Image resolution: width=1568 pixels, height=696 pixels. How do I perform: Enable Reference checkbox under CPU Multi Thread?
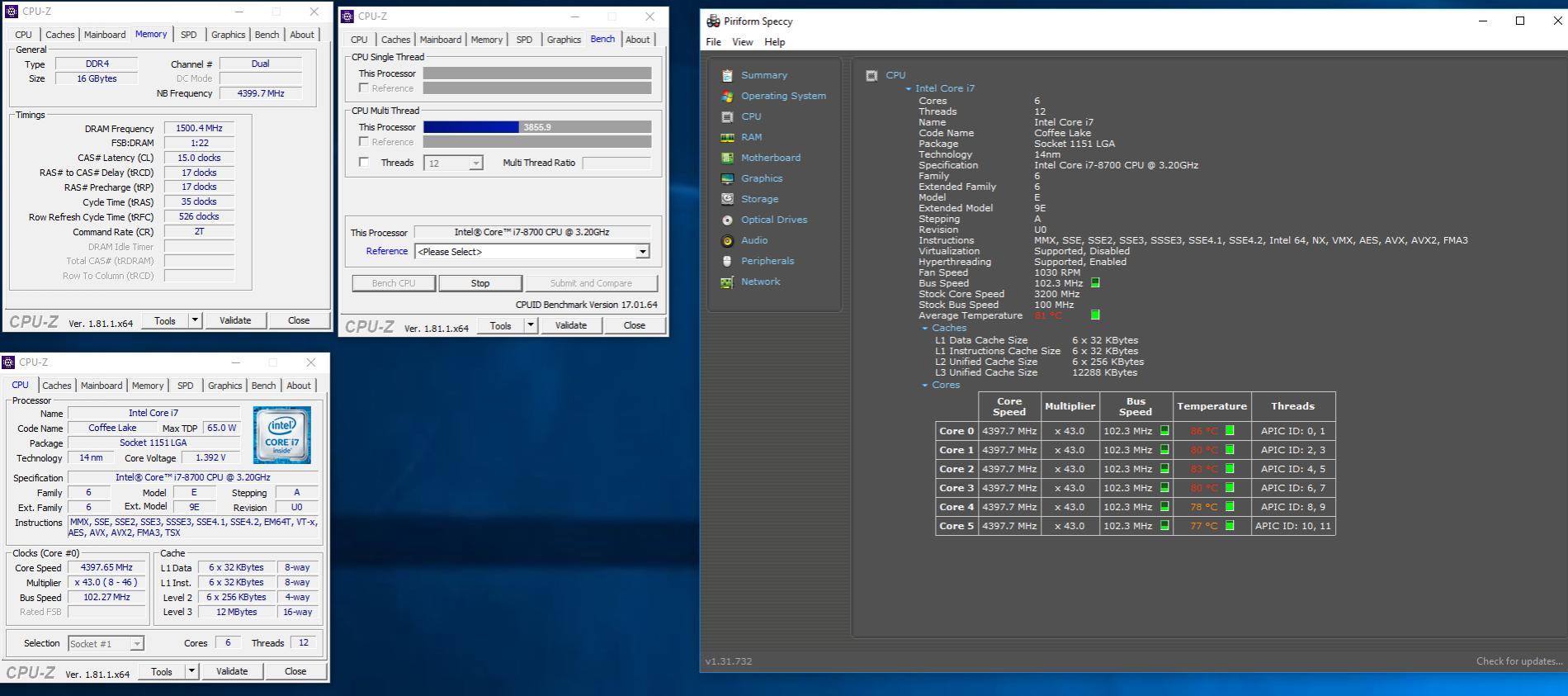click(x=364, y=142)
